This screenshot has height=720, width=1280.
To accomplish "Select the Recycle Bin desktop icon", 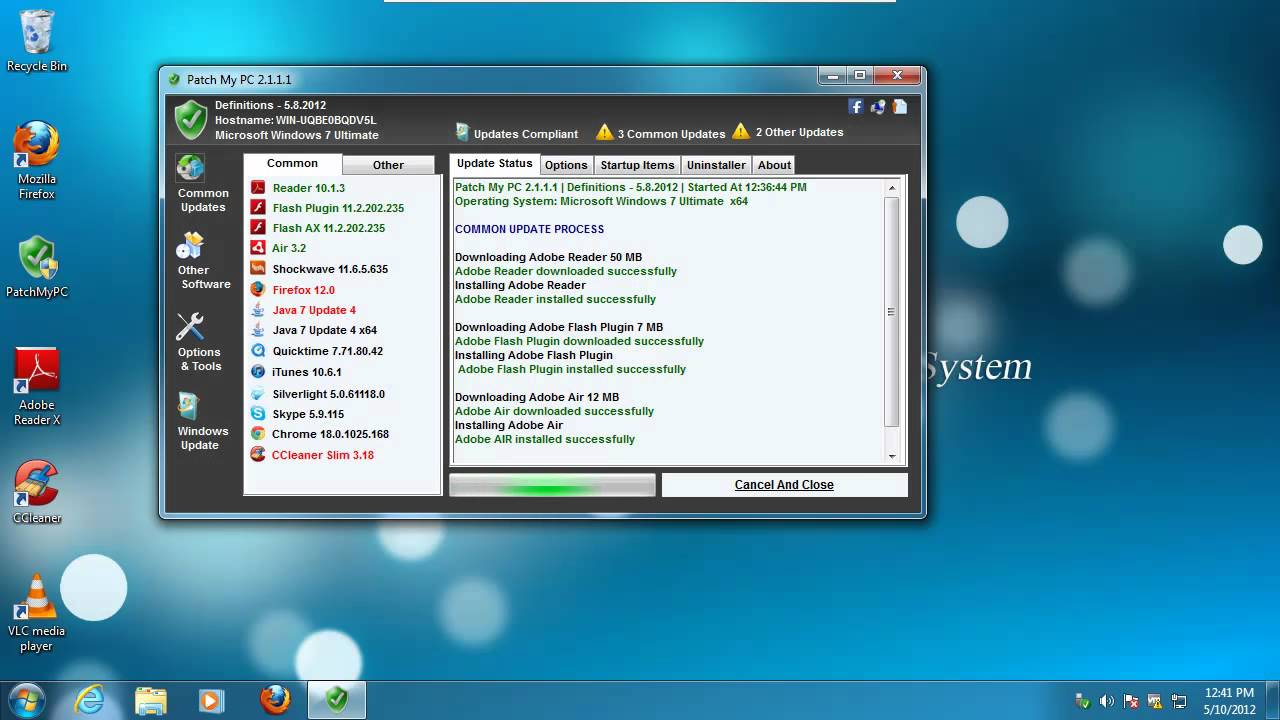I will [37, 42].
